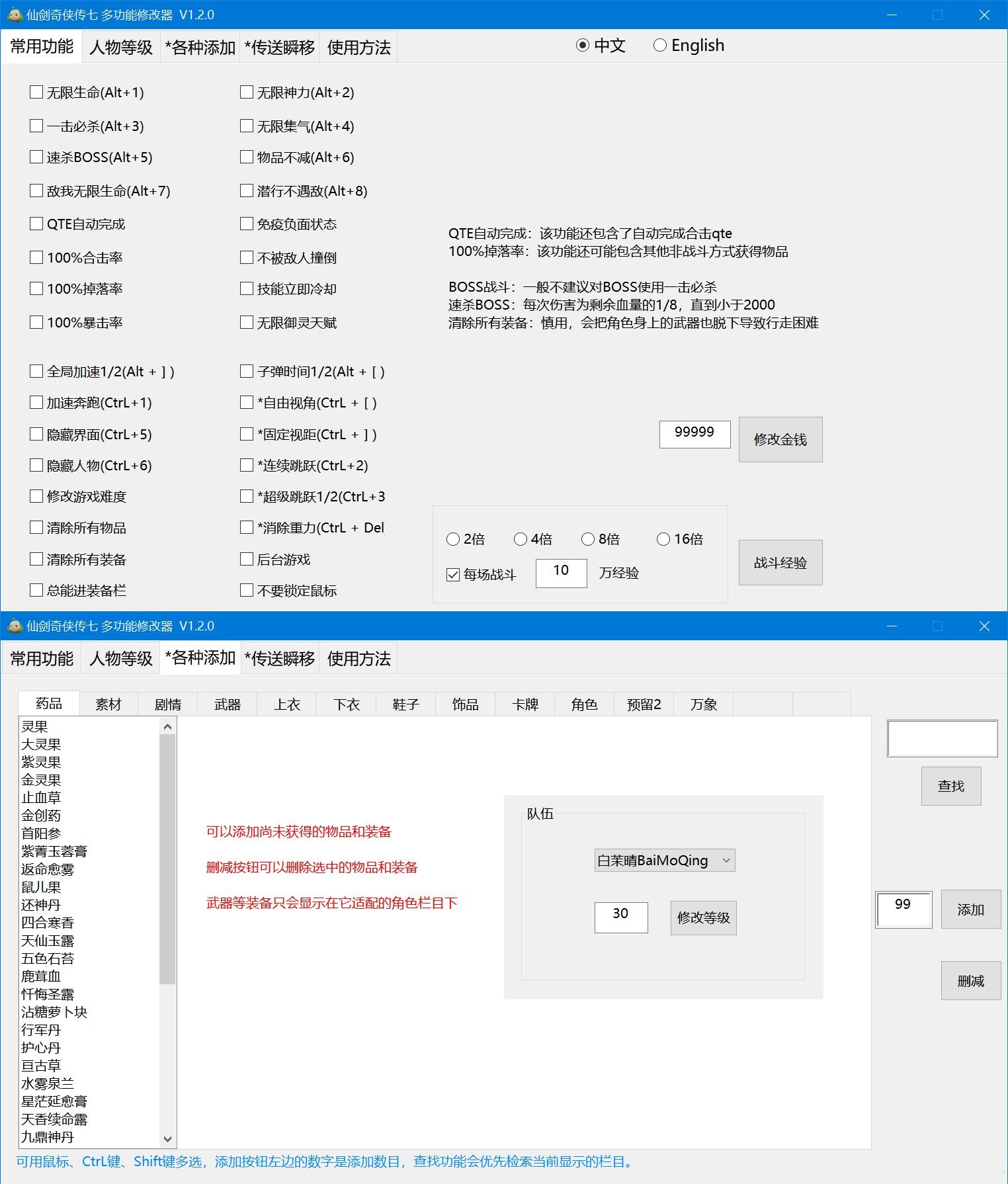Viewport: 1008px width, 1184px height.
Task: Enable 潜行不遇敌(Alt+8) checkbox
Action: [247, 190]
